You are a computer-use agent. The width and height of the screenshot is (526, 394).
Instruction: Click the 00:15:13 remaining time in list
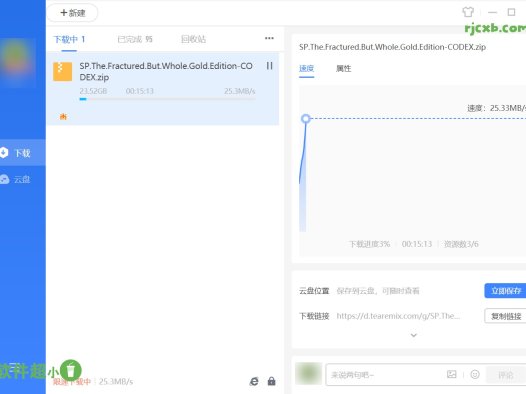coord(140,91)
